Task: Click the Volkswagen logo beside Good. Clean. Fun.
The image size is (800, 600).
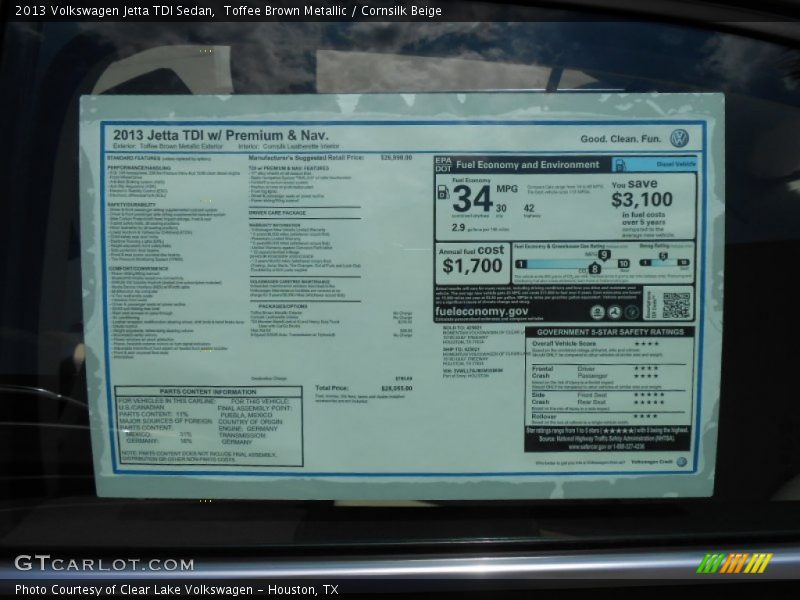Action: (x=679, y=139)
